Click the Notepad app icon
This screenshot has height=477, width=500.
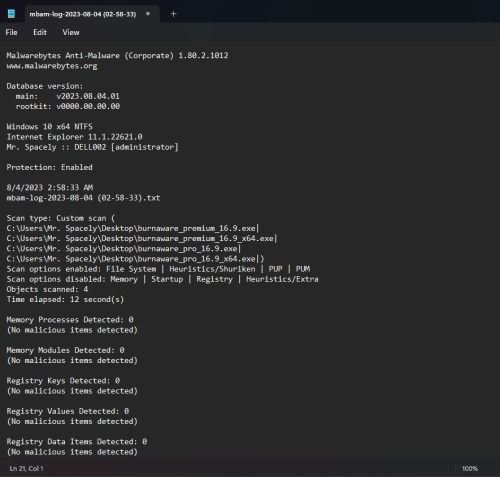11,14
